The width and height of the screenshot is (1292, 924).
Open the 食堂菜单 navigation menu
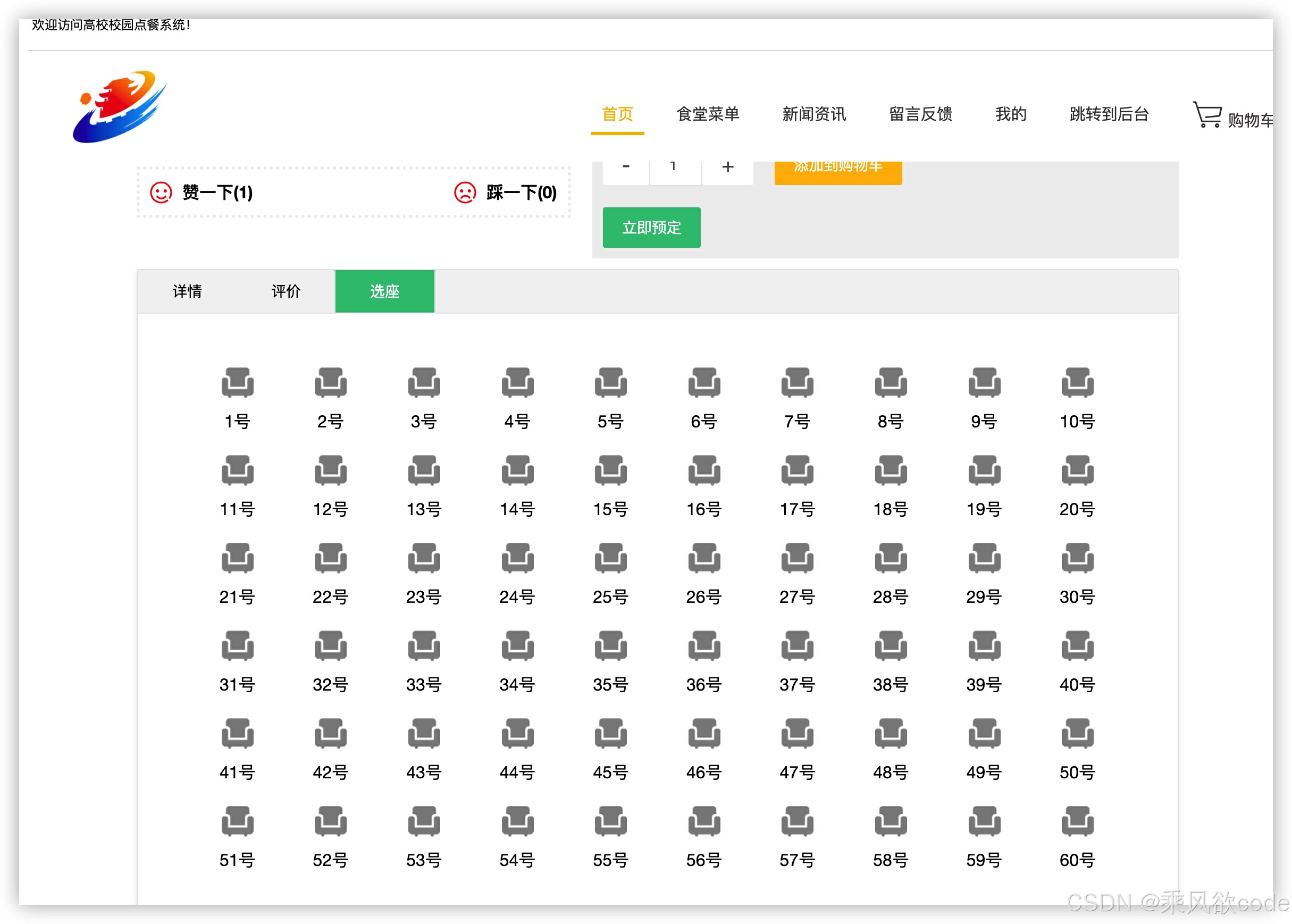707,114
